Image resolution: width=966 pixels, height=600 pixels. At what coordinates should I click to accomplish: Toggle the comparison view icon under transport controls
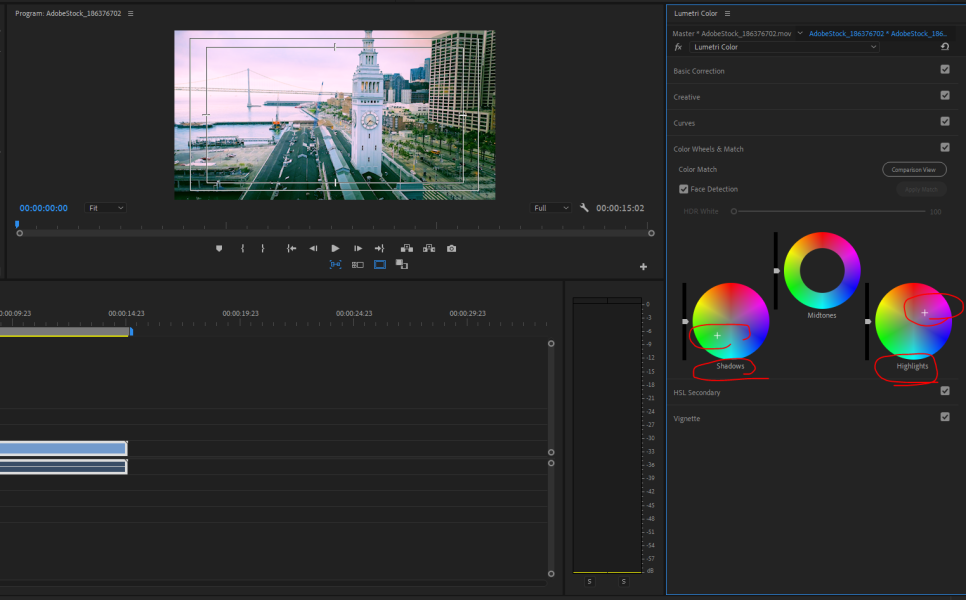357,265
